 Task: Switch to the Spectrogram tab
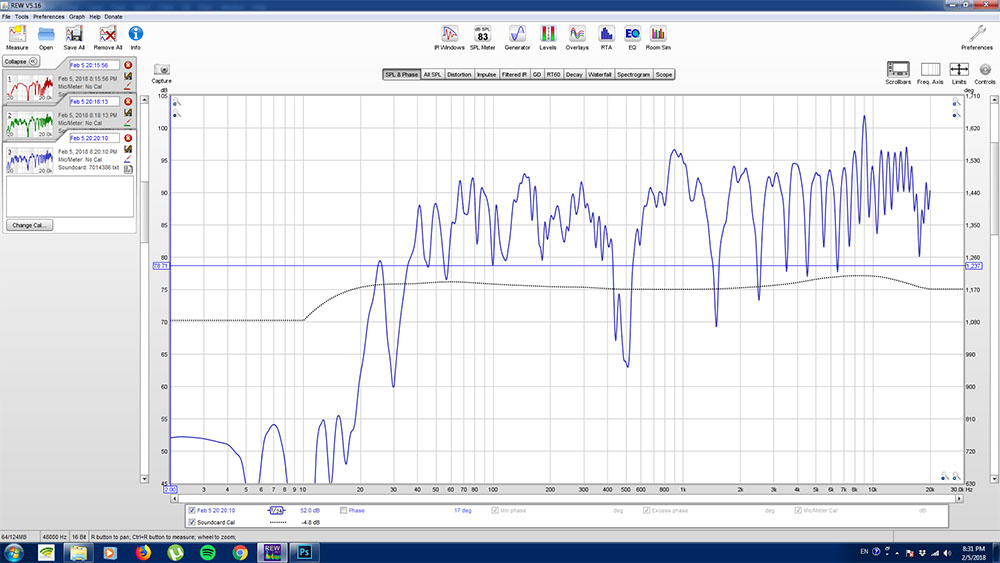pos(633,75)
